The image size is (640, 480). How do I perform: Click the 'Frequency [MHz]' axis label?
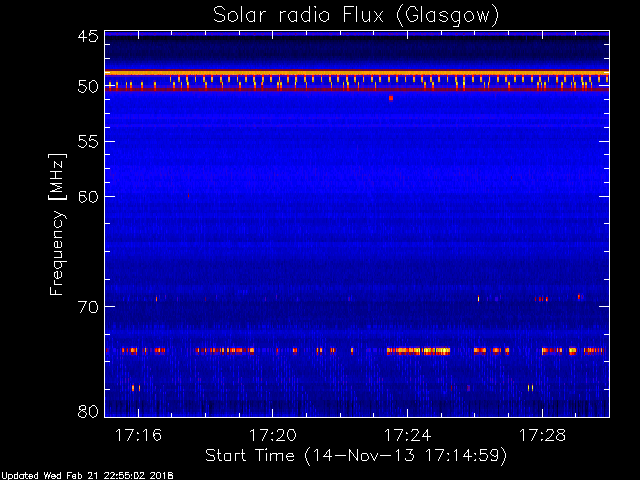point(57,224)
